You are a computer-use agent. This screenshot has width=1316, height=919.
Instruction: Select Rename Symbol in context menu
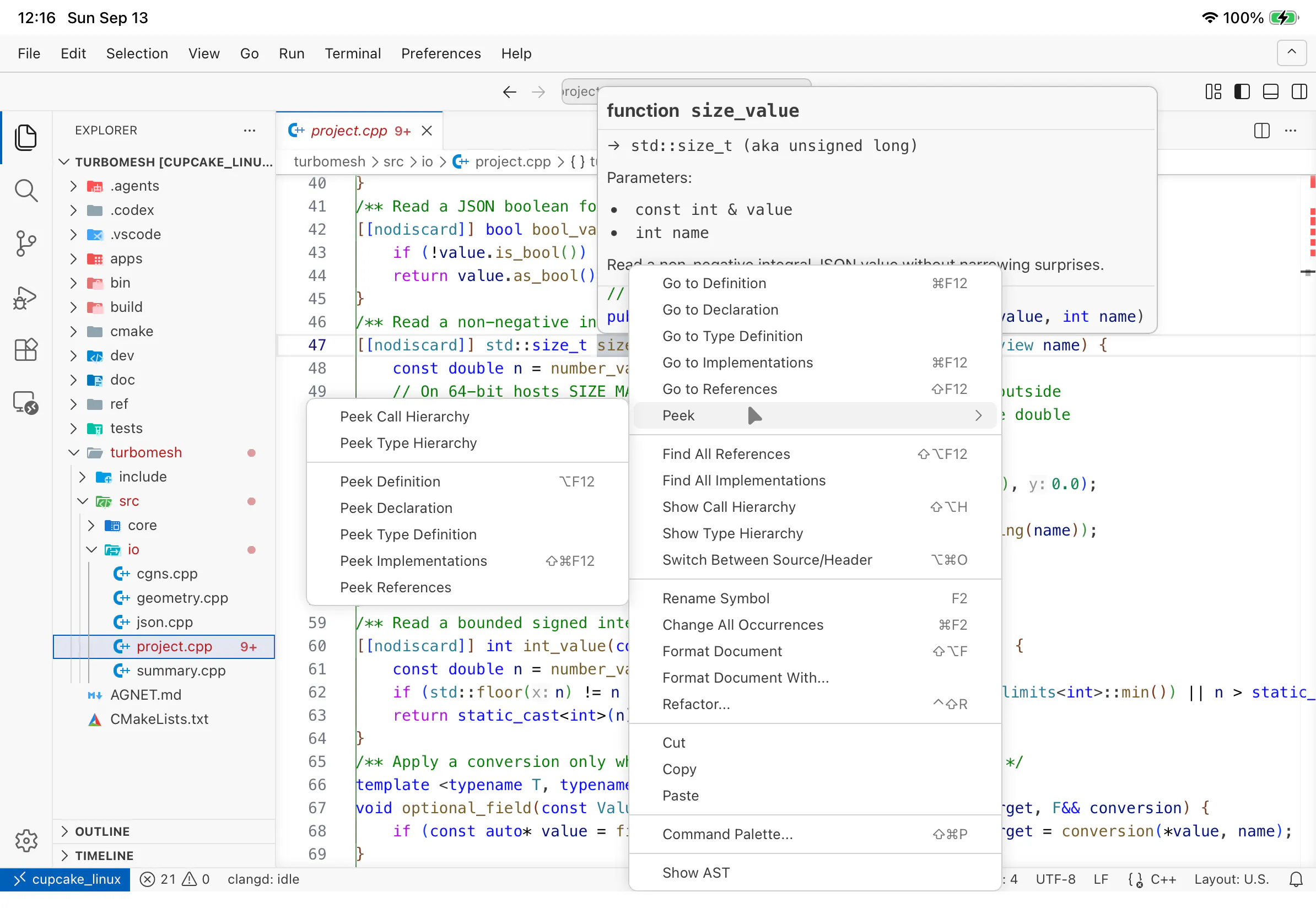pyautogui.click(x=815, y=599)
